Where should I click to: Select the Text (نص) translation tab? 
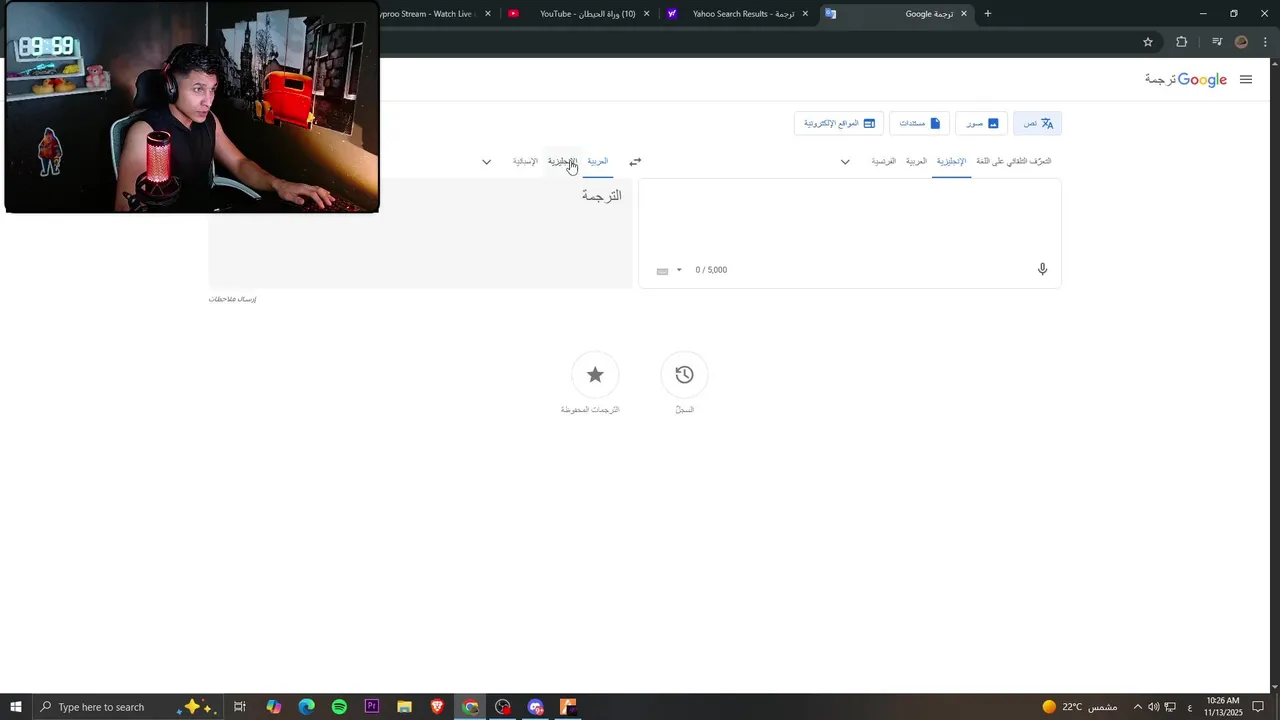(1037, 123)
